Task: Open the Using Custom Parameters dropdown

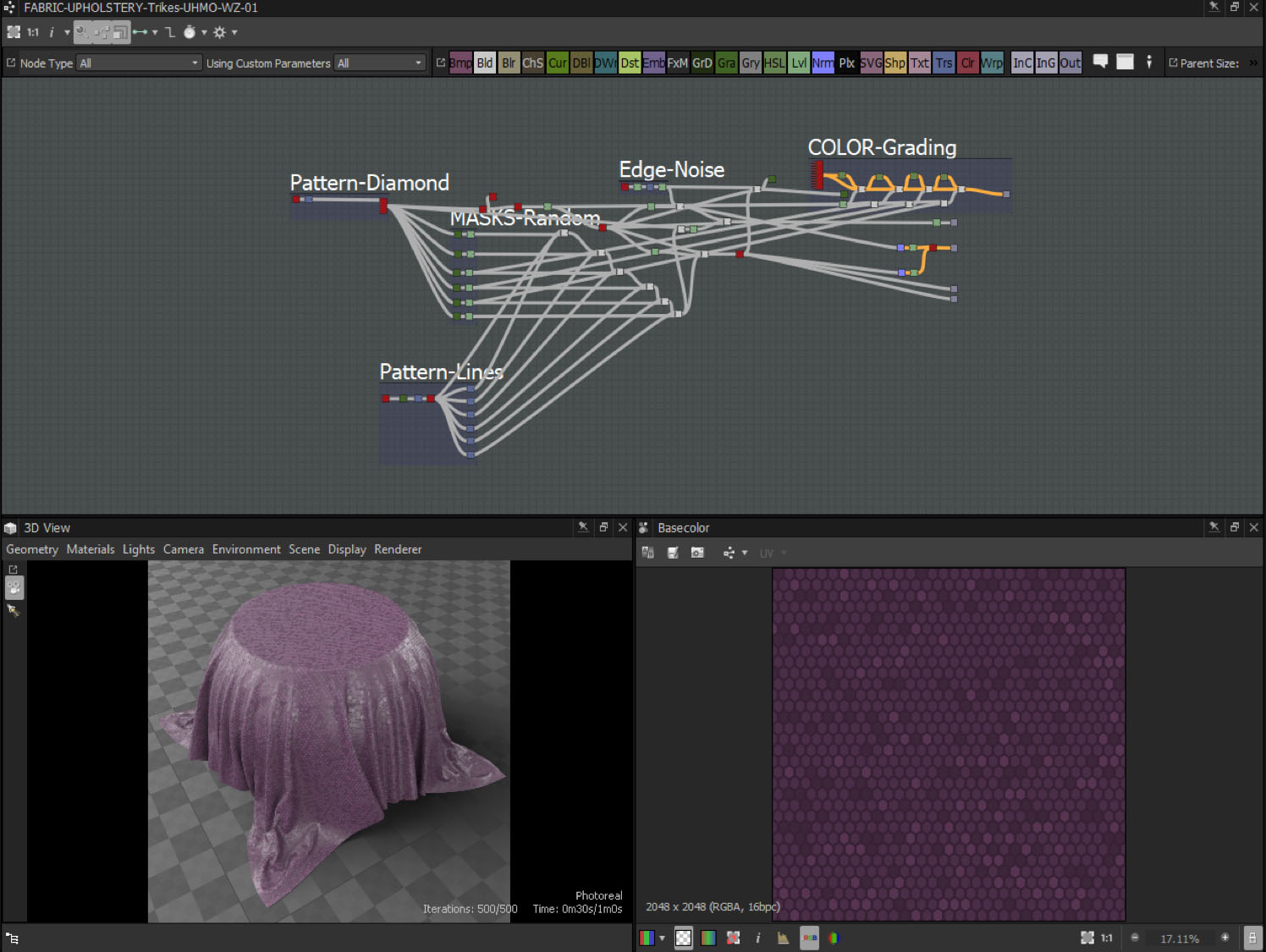Action: click(379, 63)
